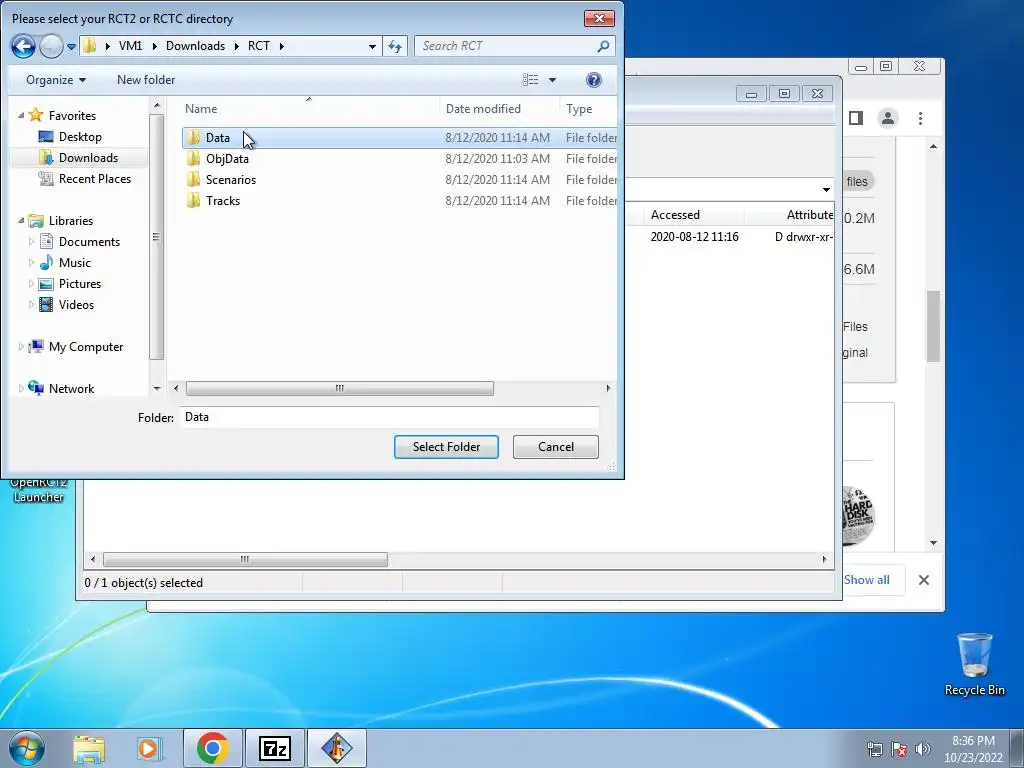
Task: Dismiss the Chrome downloads bar
Action: click(x=923, y=580)
